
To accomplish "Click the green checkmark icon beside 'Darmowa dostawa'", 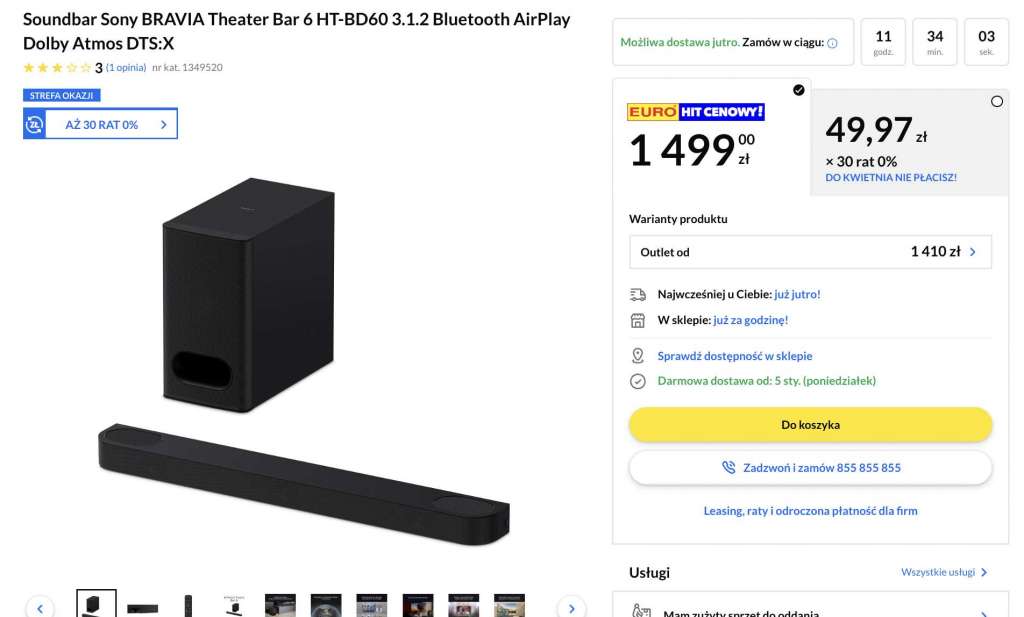I will tap(635, 381).
